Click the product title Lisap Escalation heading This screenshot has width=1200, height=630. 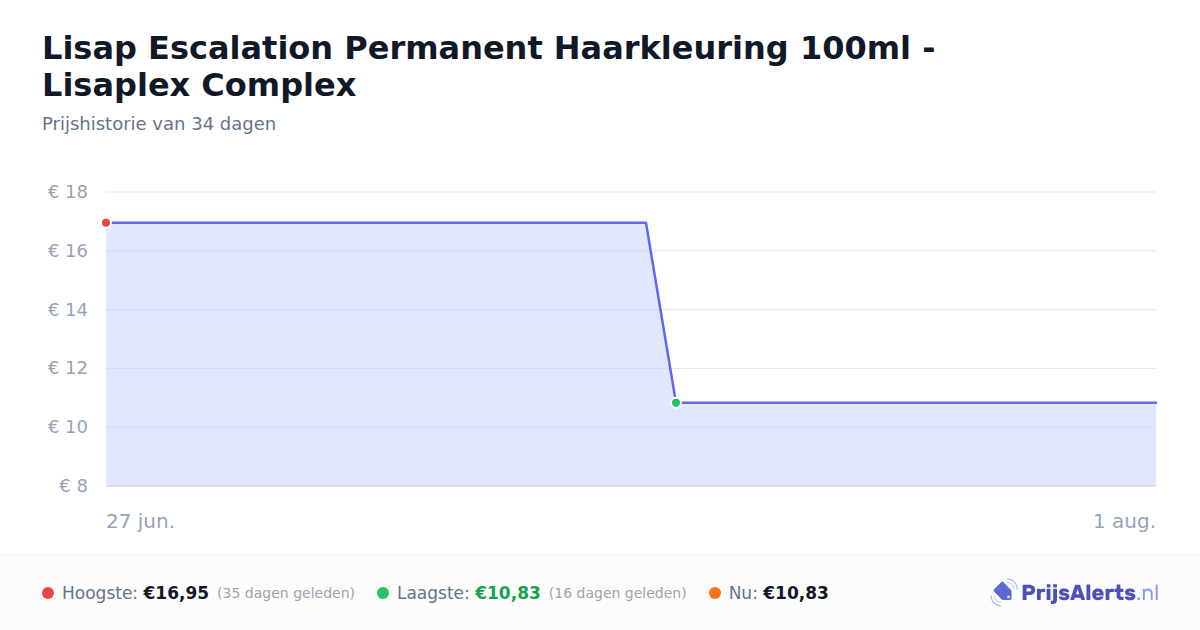click(489, 66)
